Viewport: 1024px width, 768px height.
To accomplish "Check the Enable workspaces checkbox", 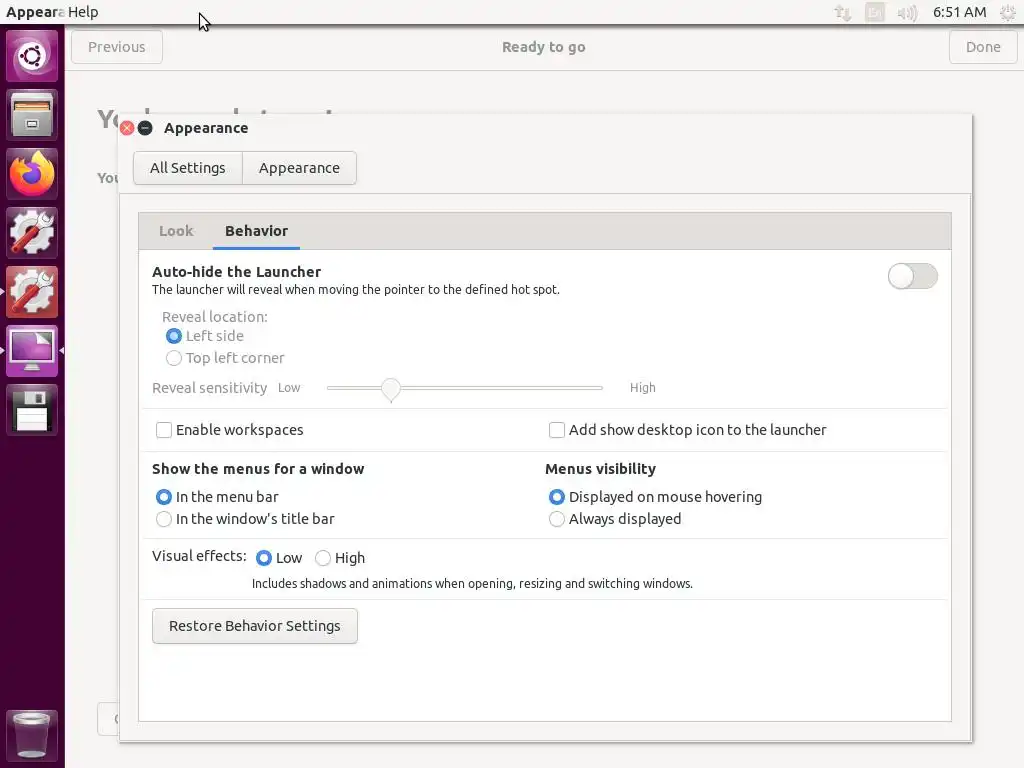I will click(164, 430).
